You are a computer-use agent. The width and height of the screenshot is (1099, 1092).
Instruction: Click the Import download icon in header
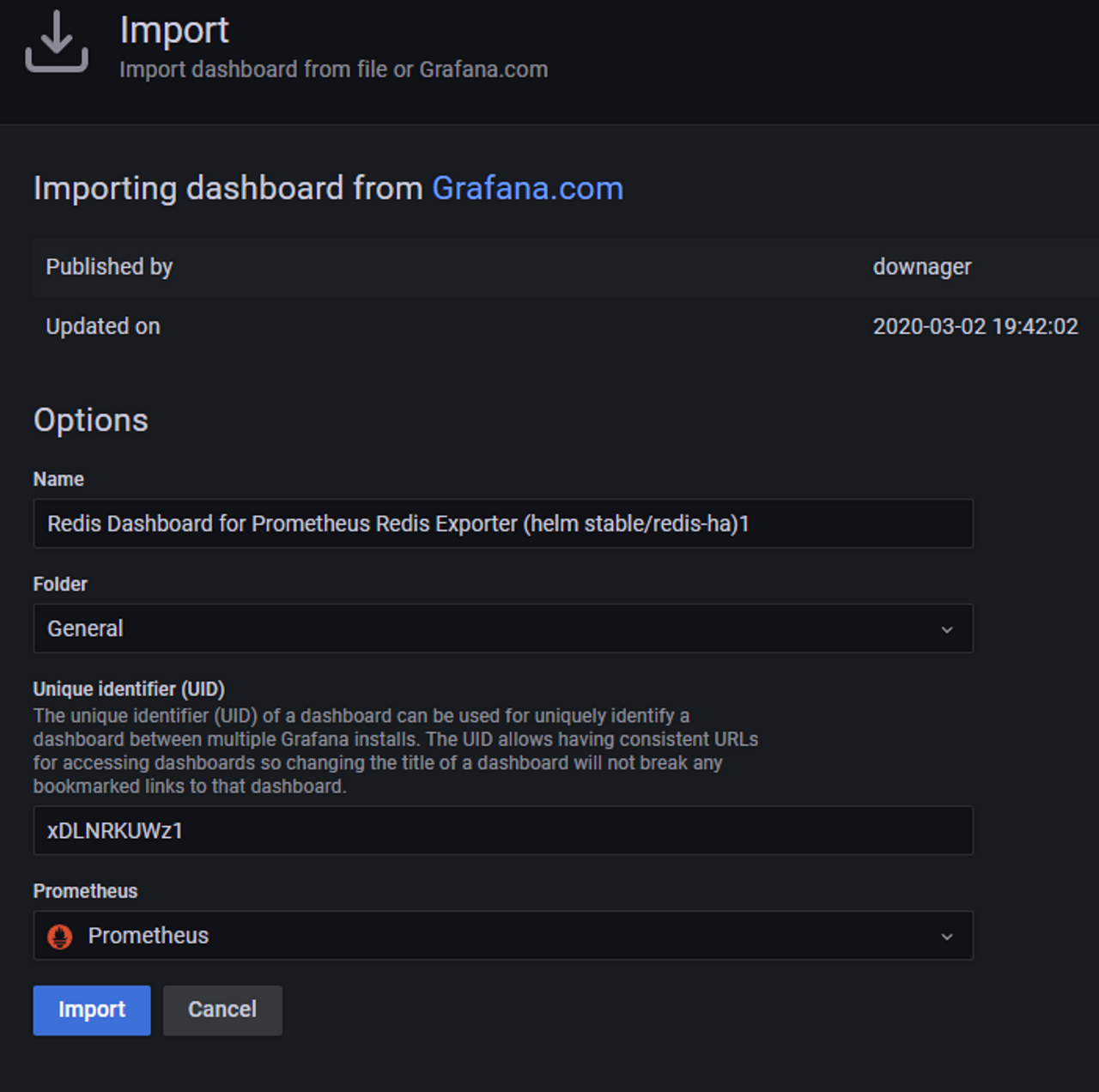click(57, 41)
